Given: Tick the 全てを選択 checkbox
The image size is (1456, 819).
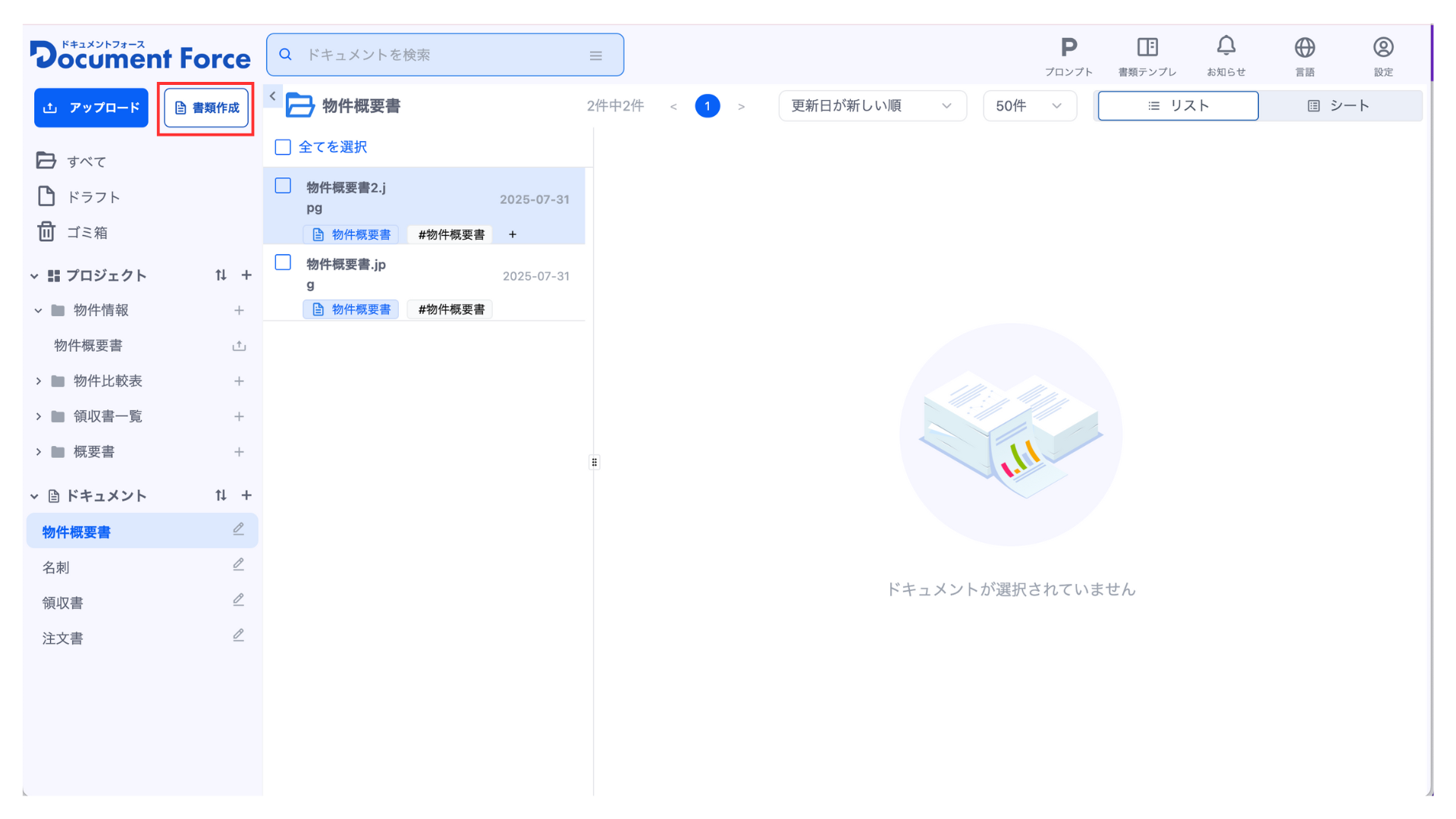Looking at the screenshot, I should tap(283, 147).
